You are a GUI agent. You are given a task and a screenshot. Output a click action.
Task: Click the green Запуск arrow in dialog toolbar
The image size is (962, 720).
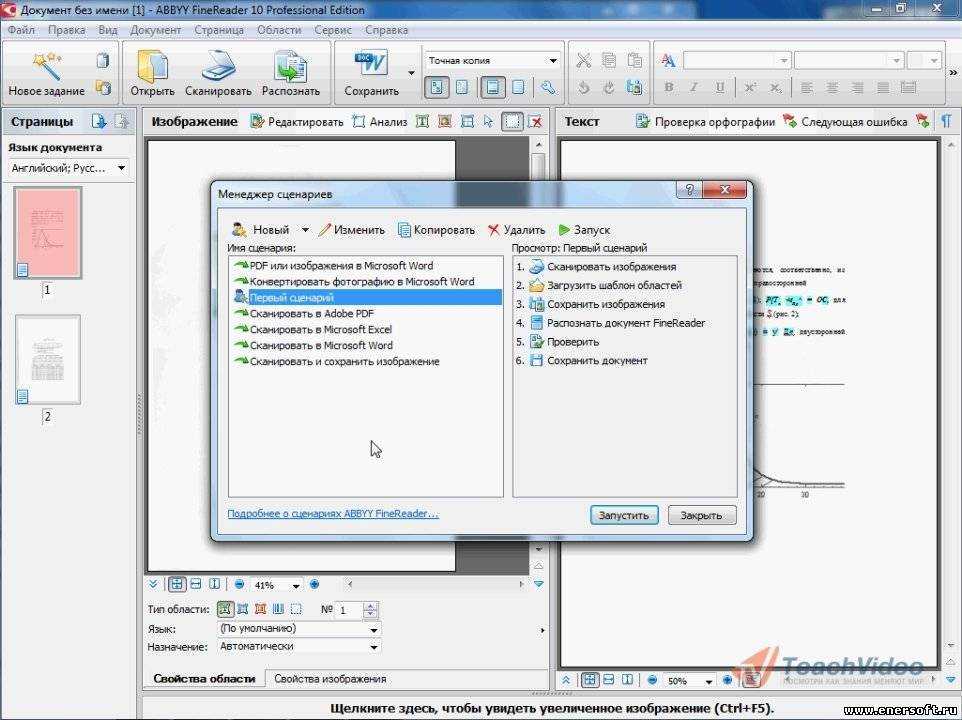584,230
